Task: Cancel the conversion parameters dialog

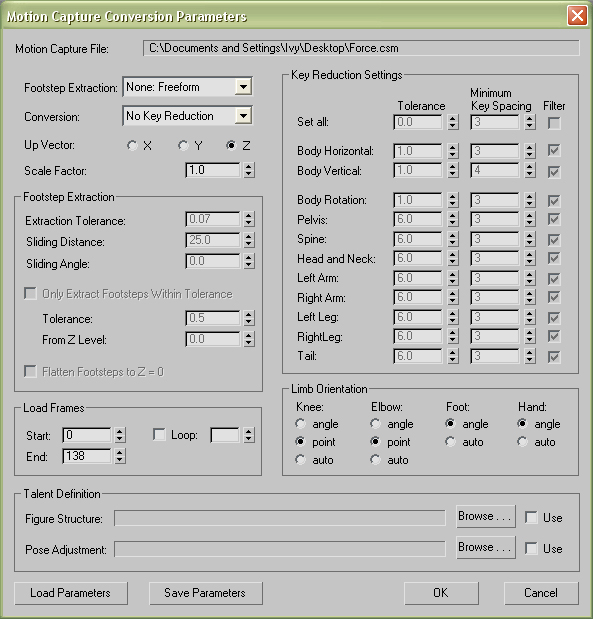Action: pos(541,593)
